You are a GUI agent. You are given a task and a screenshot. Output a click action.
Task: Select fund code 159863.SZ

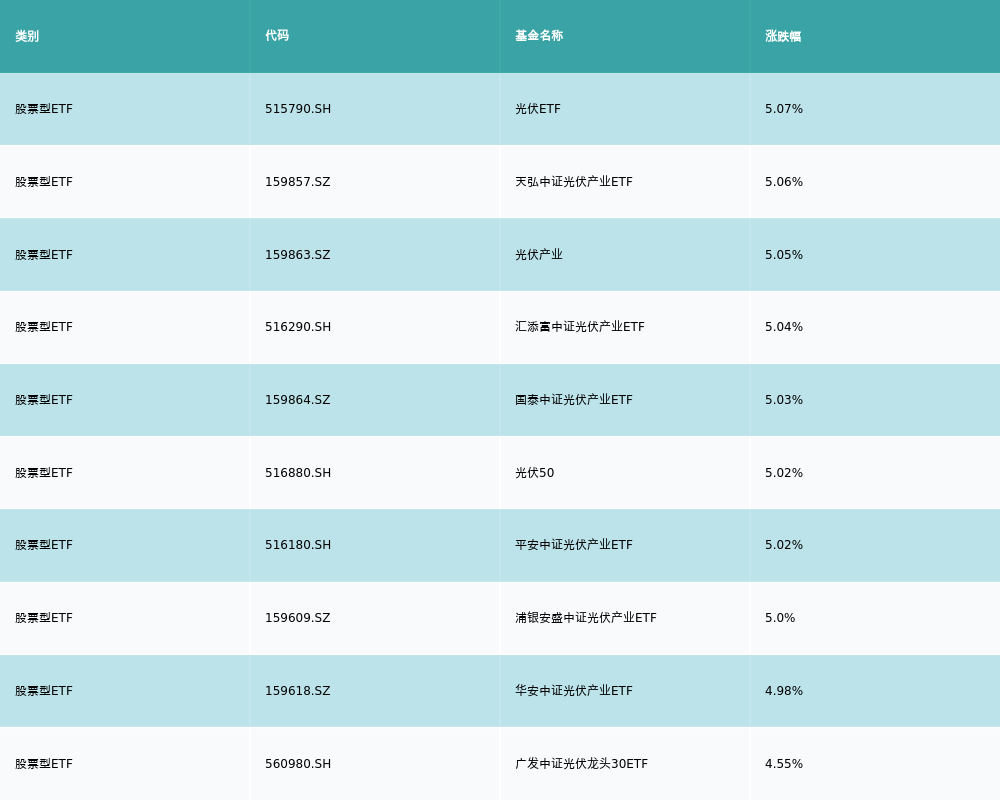(298, 255)
